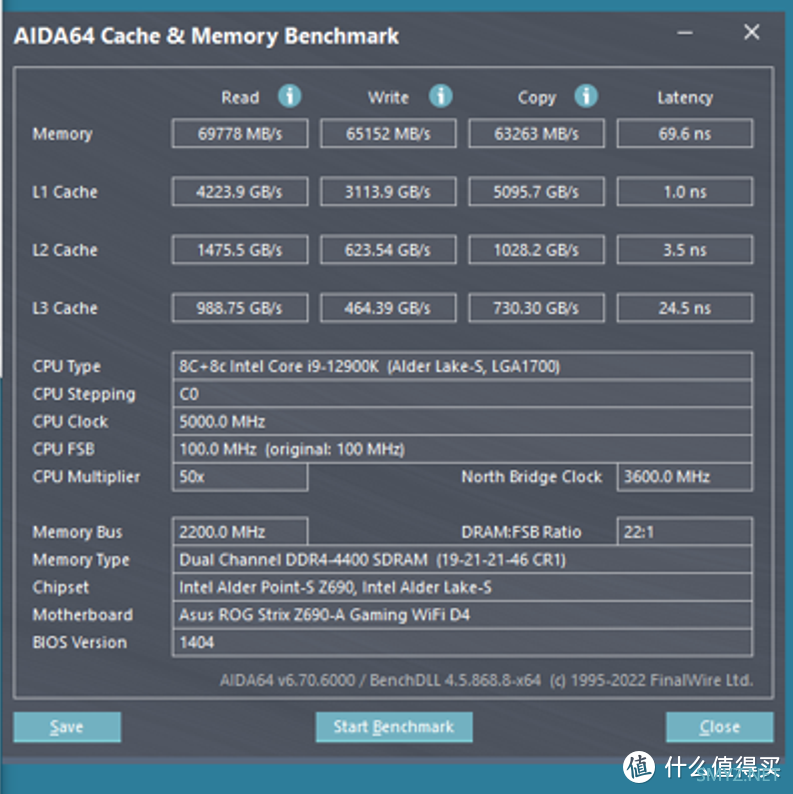
Task: Click the L3 Cache row label
Action: tap(65, 308)
